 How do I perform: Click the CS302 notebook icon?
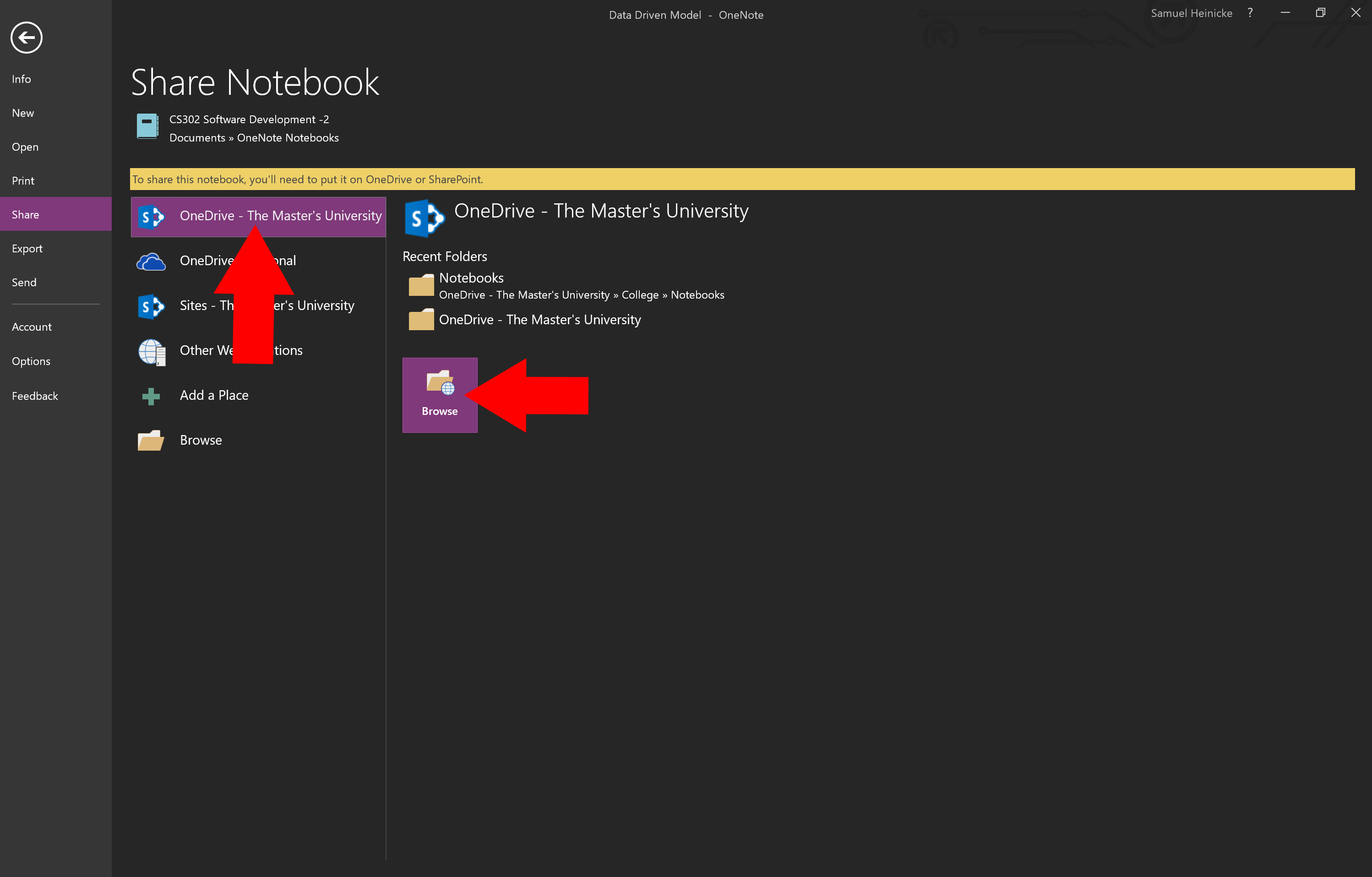pos(147,126)
